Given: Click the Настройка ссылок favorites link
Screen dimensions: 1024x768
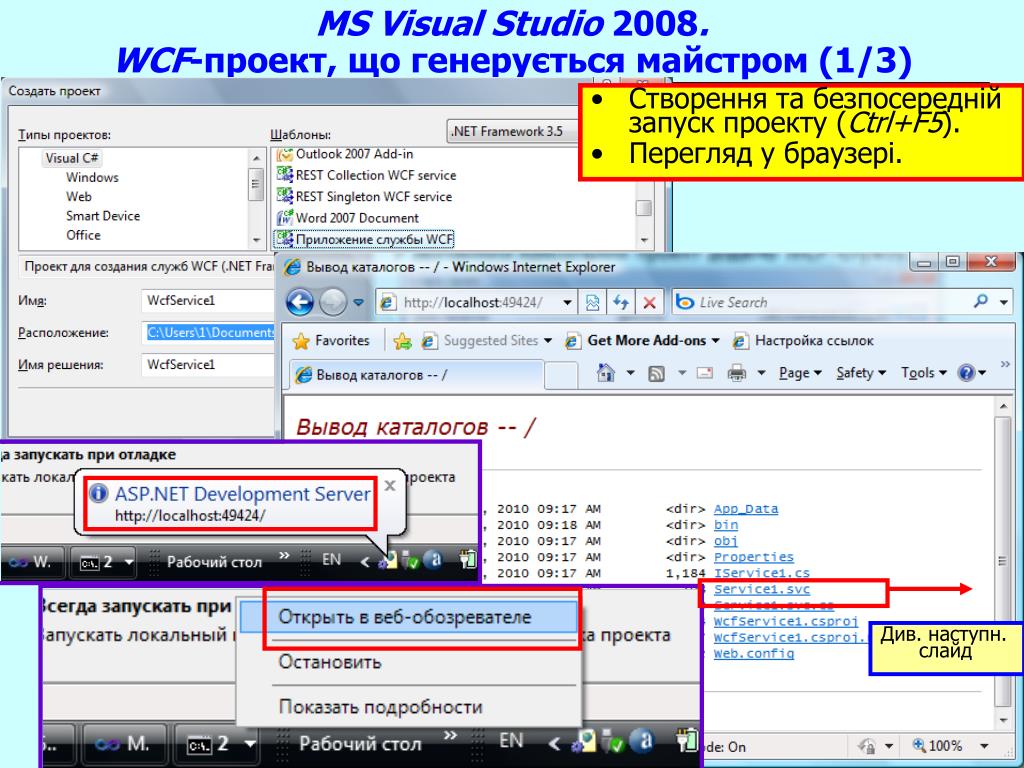Looking at the screenshot, I should [804, 340].
